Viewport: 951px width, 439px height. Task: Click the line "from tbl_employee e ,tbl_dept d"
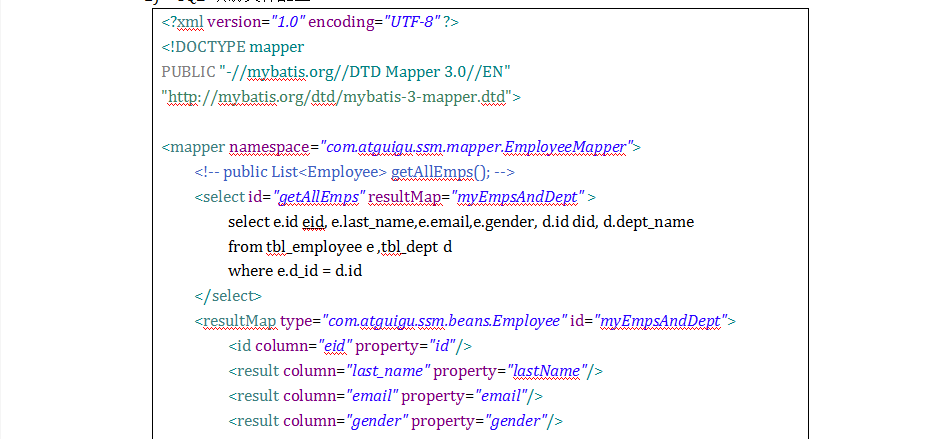pyautogui.click(x=340, y=247)
